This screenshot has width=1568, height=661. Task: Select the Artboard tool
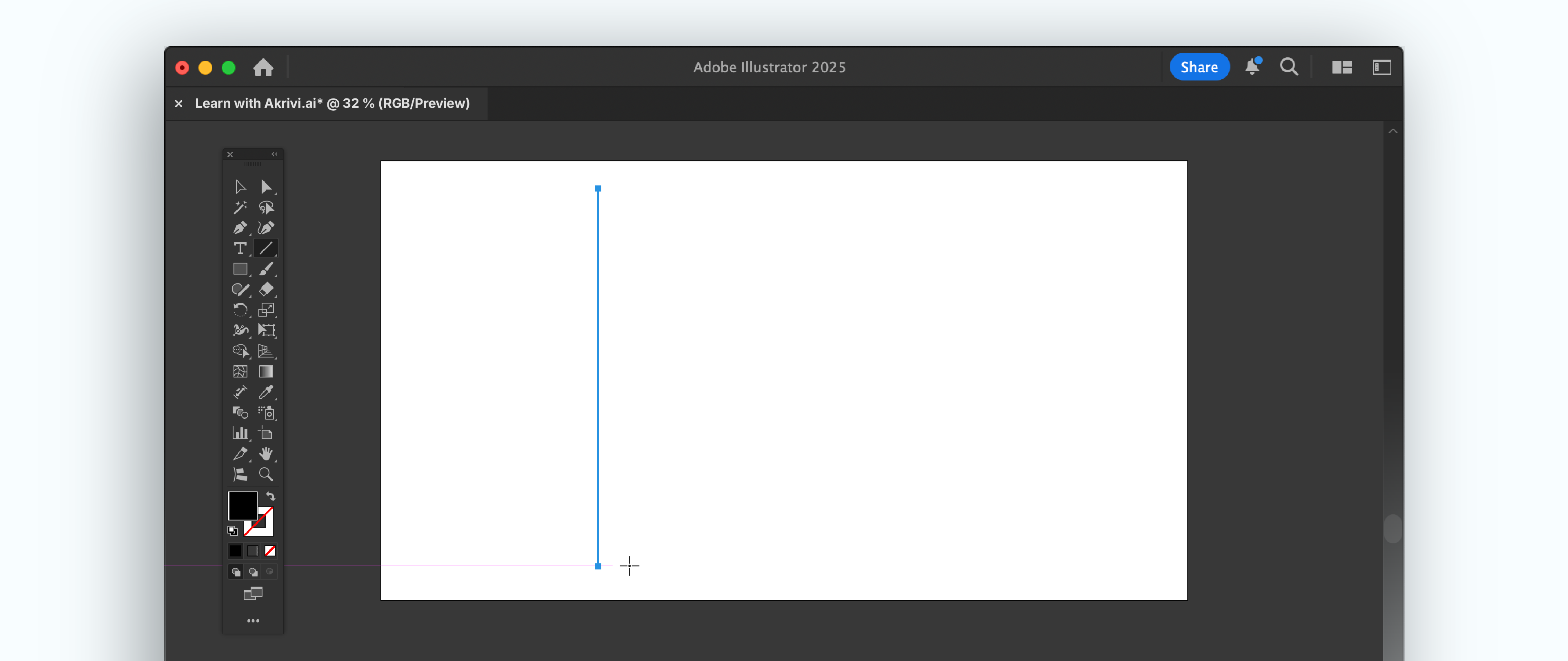(x=266, y=433)
